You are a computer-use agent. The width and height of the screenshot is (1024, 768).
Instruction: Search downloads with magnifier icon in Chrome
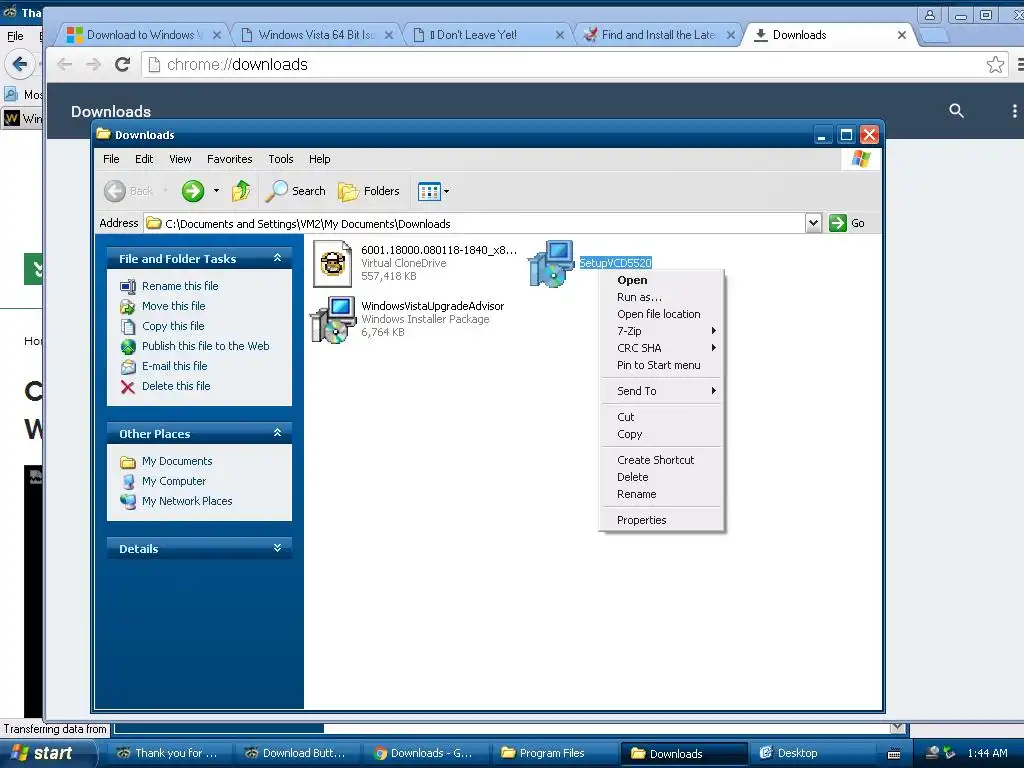[956, 111]
